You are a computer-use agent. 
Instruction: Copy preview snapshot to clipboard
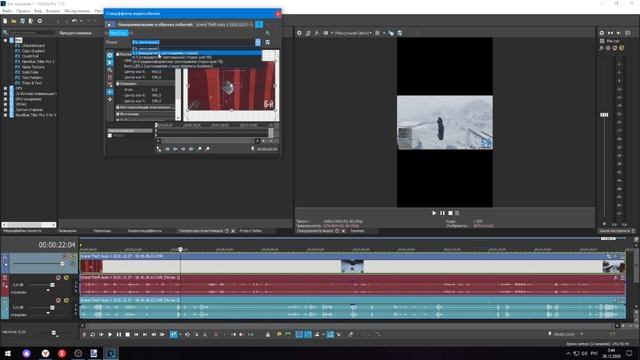pos(391,33)
